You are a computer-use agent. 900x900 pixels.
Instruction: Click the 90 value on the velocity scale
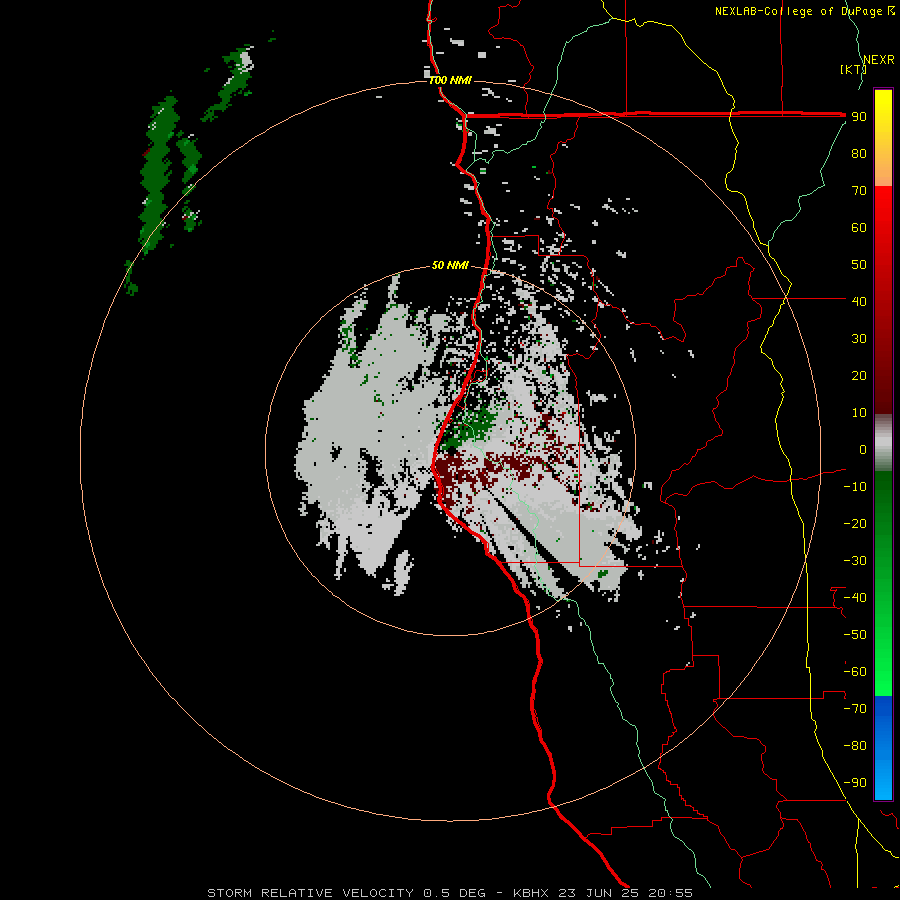coord(859,117)
